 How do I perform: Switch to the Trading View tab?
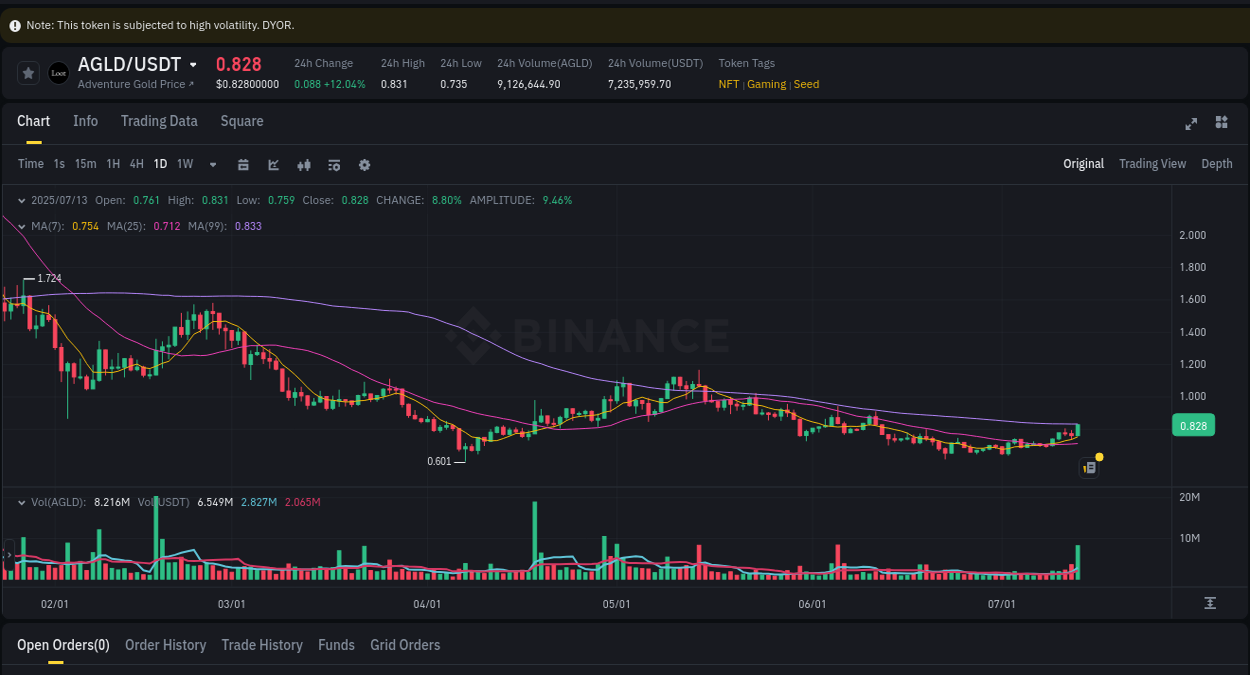point(1152,163)
